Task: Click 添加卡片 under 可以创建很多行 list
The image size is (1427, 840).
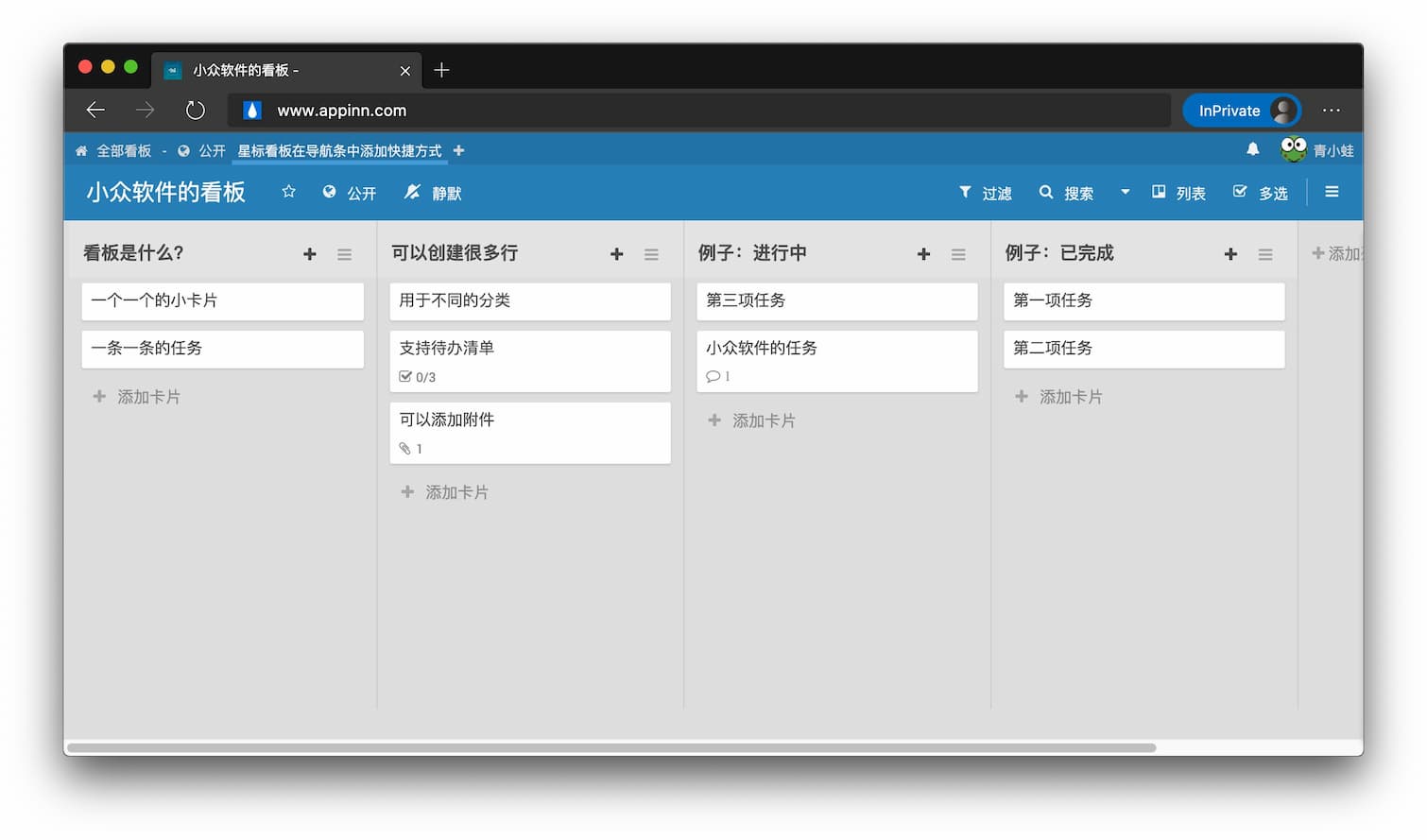Action: pyautogui.click(x=445, y=492)
